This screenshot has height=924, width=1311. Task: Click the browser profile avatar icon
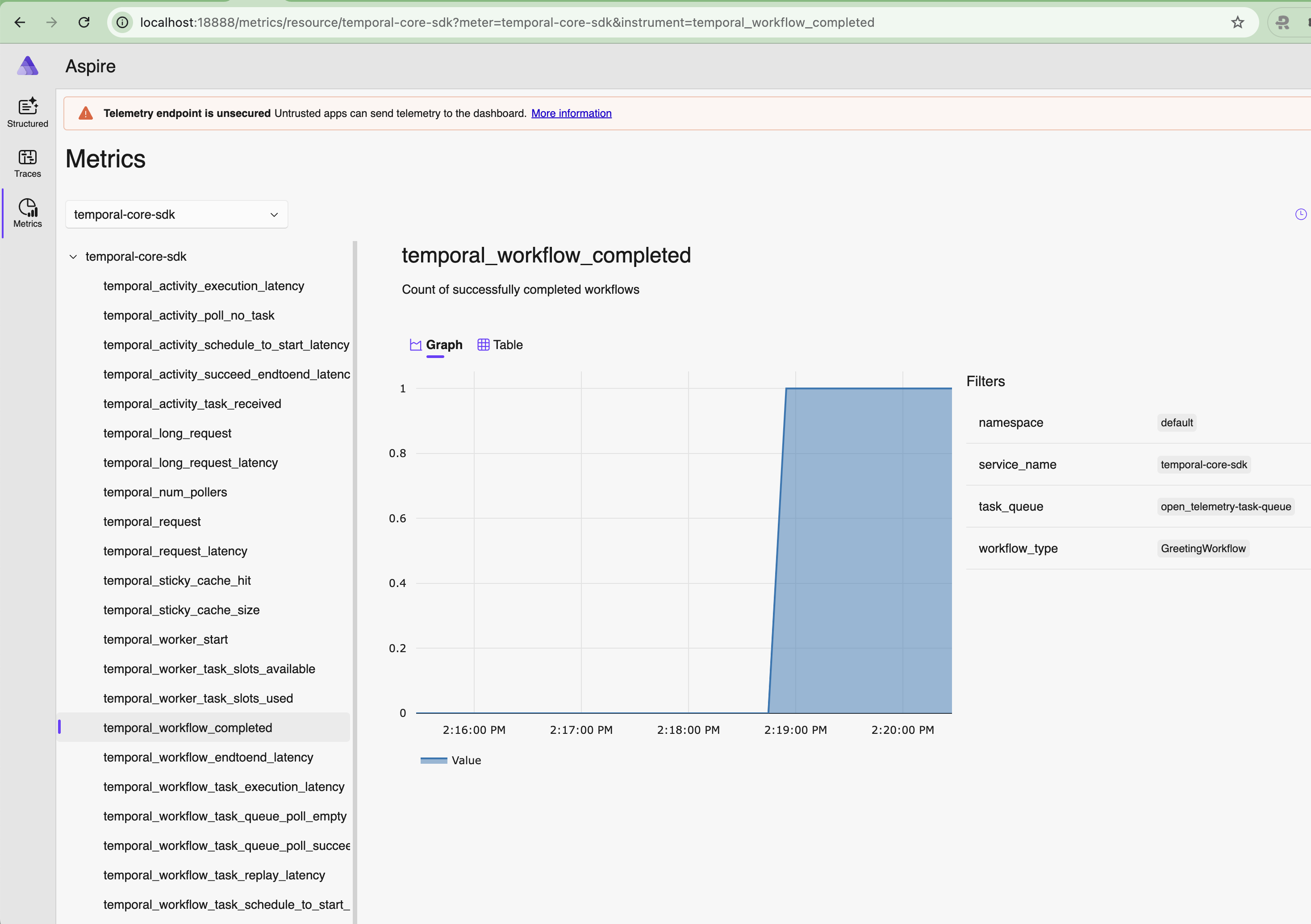[1283, 22]
